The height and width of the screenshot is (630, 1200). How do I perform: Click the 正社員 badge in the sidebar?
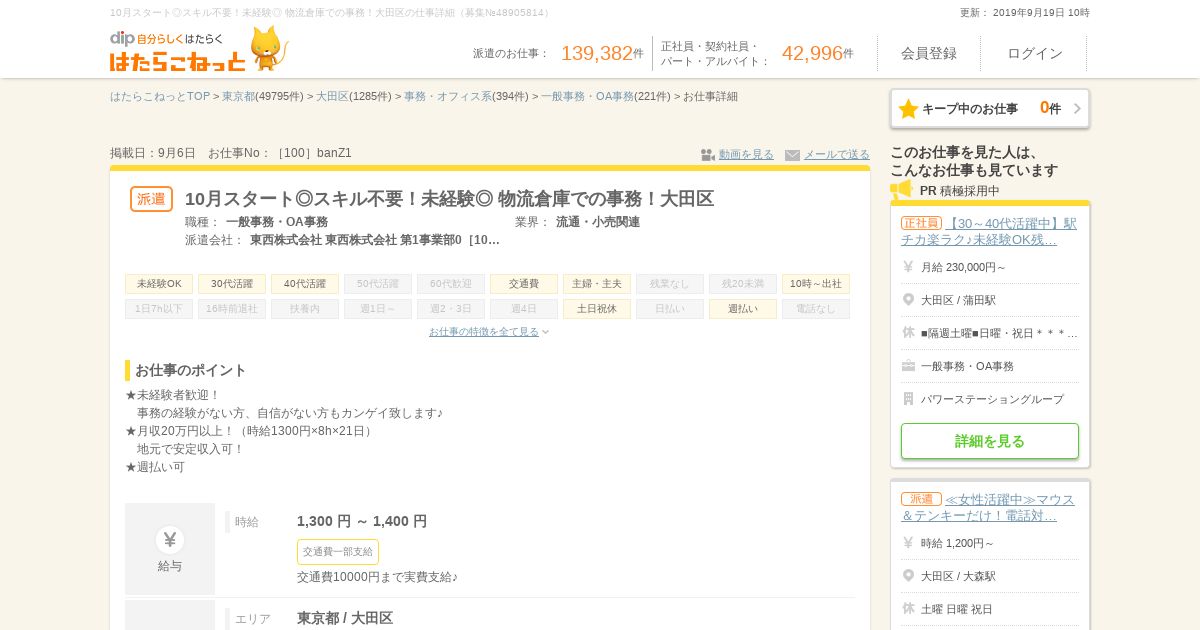coord(921,223)
